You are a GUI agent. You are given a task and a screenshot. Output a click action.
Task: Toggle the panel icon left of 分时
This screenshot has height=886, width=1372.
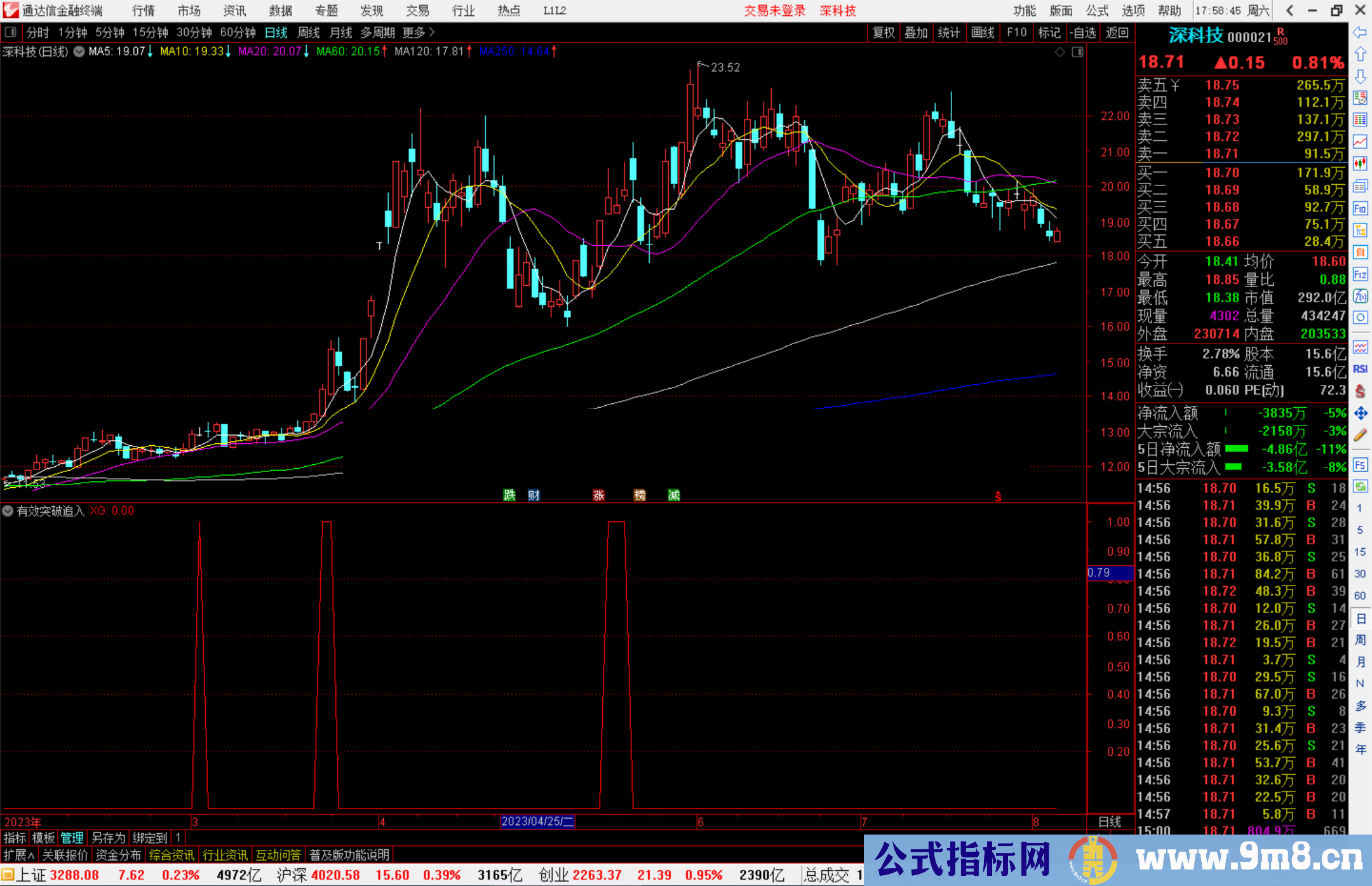tap(11, 32)
